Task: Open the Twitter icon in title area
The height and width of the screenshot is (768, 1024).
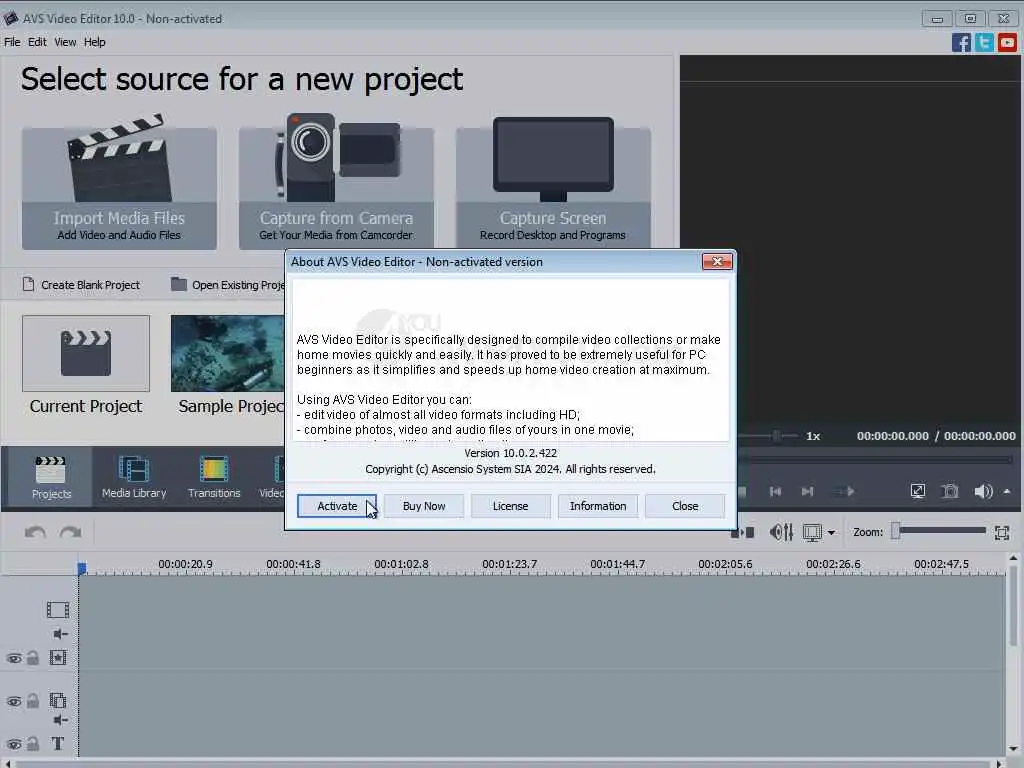Action: [x=984, y=43]
